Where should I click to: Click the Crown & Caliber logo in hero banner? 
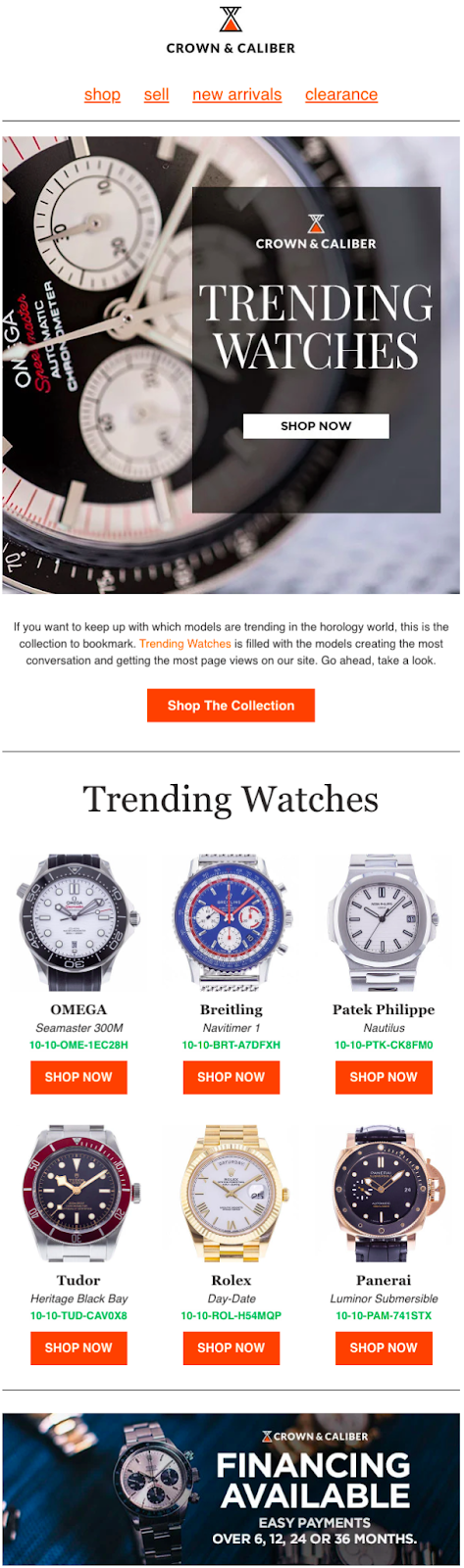(316, 231)
